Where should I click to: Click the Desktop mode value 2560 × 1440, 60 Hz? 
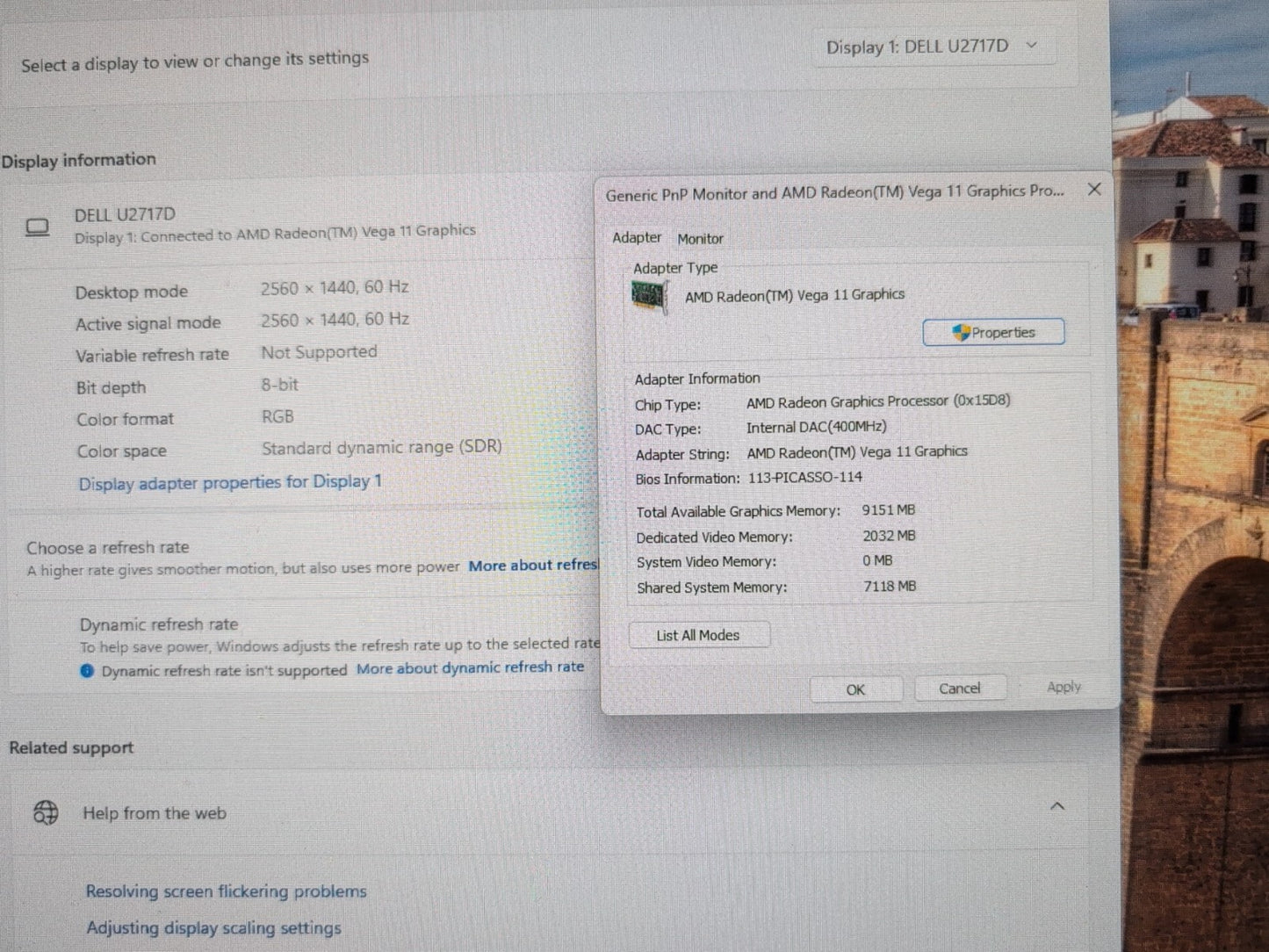pyautogui.click(x=335, y=288)
